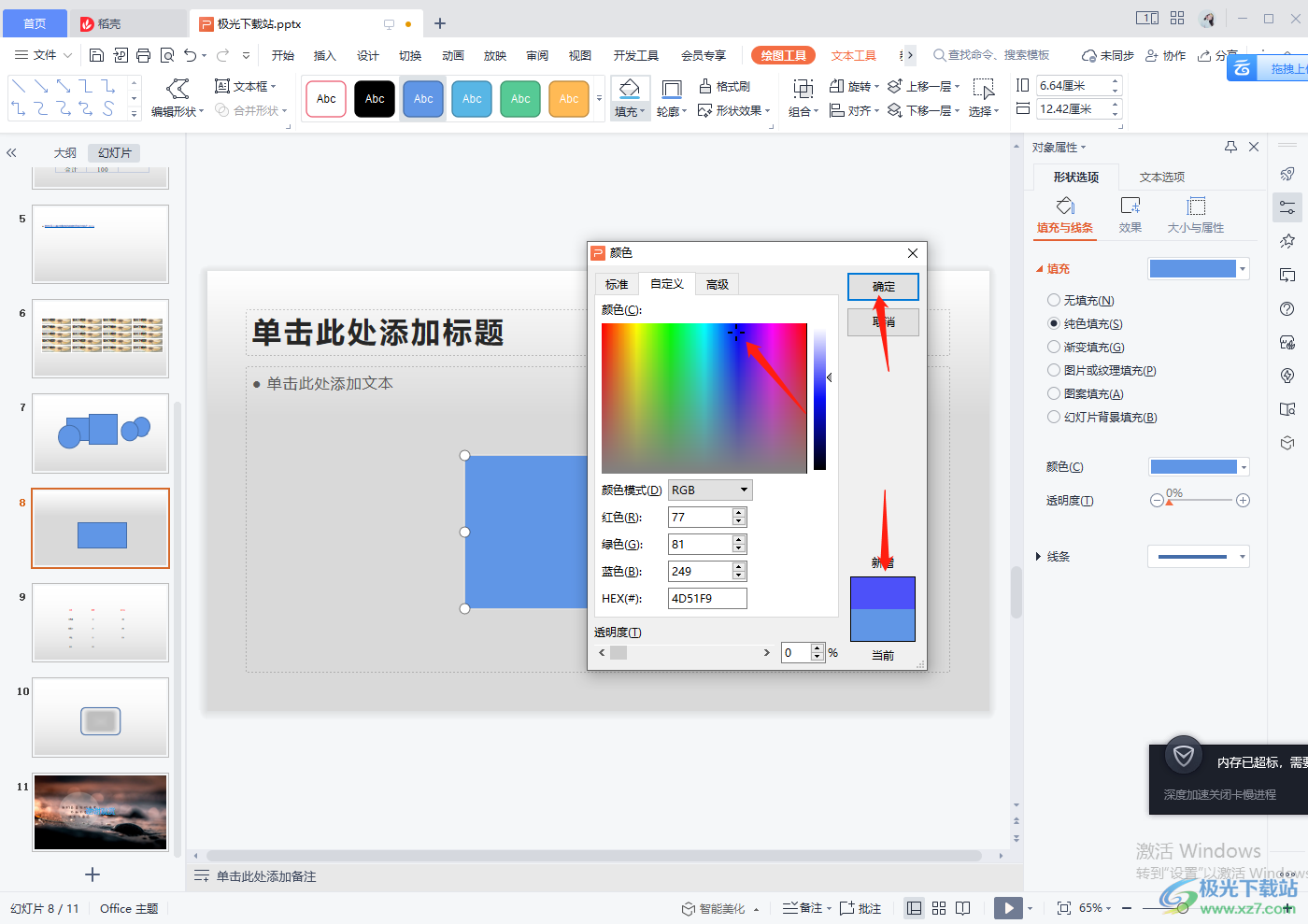Select slide 7 thumbnail with shapes
Screen dimensions: 1308x924
(x=100, y=433)
